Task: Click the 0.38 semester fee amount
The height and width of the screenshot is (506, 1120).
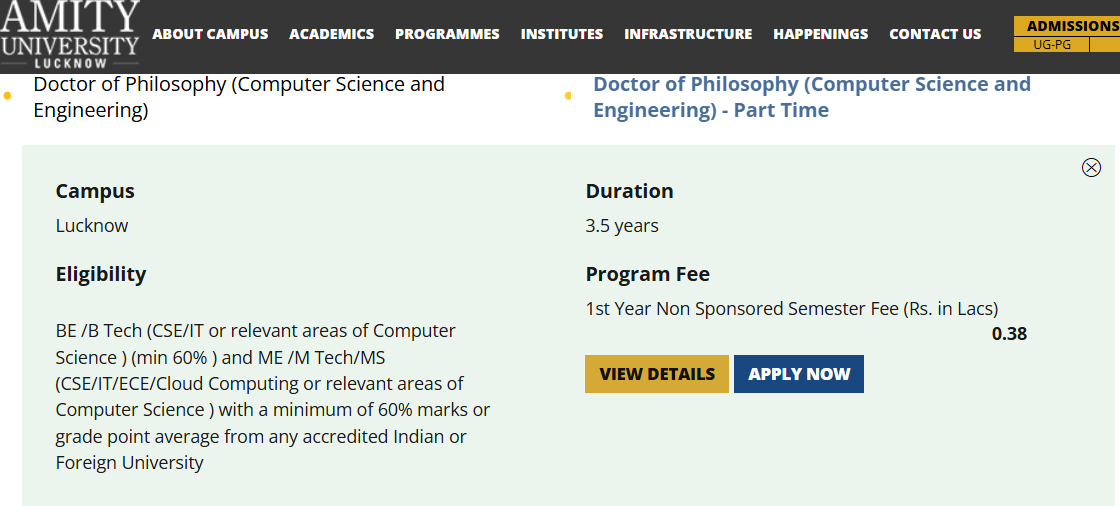Action: [x=1009, y=334]
